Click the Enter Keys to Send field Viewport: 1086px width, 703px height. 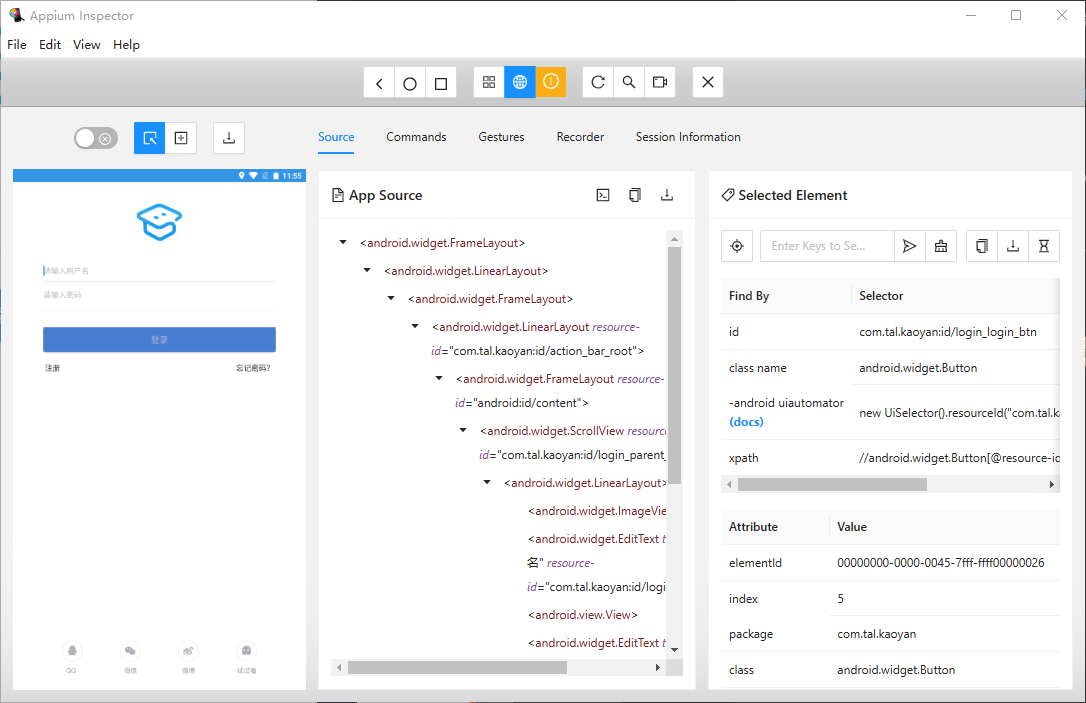[827, 246]
